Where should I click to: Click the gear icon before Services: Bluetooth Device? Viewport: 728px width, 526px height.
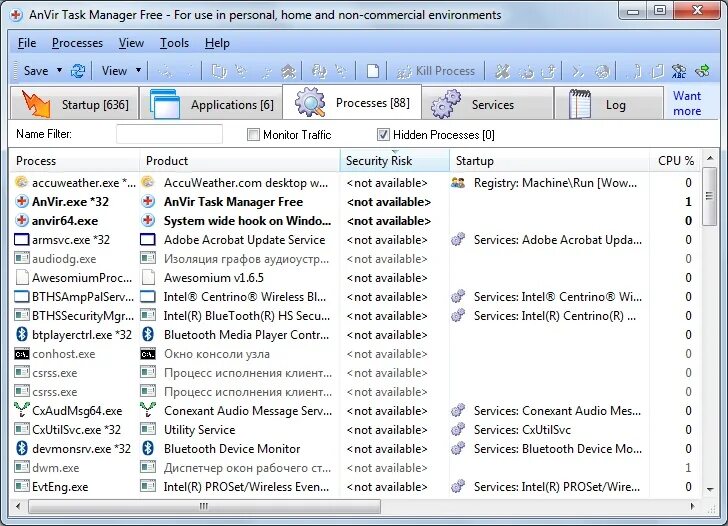458,448
